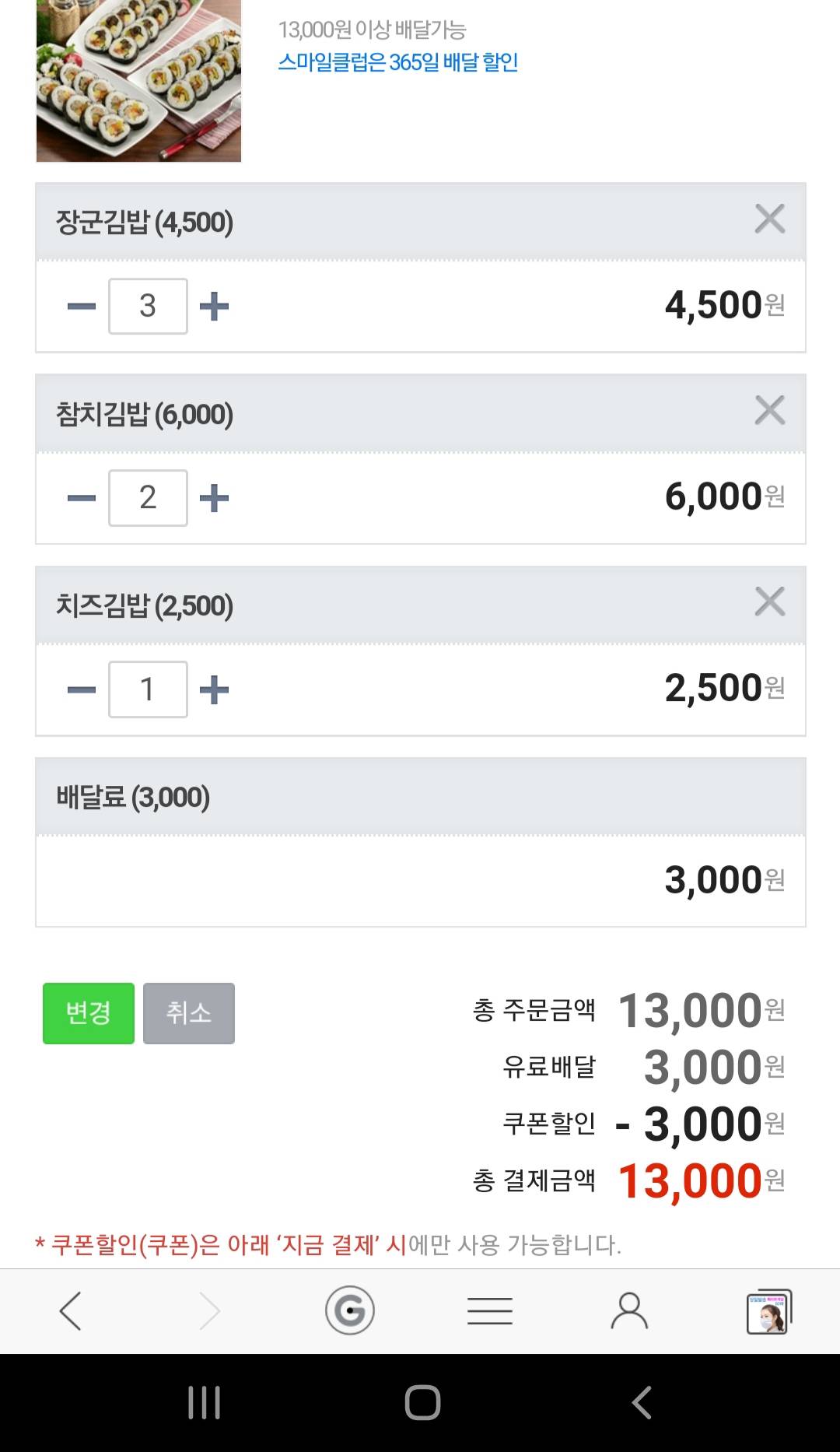Focus the 장군김밥 quantity field
840x1452 pixels.
[148, 307]
